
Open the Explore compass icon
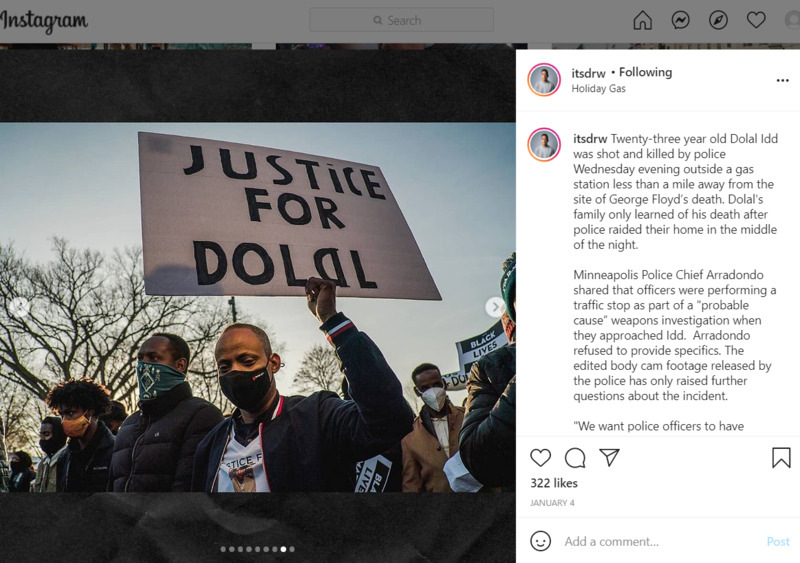tap(718, 20)
